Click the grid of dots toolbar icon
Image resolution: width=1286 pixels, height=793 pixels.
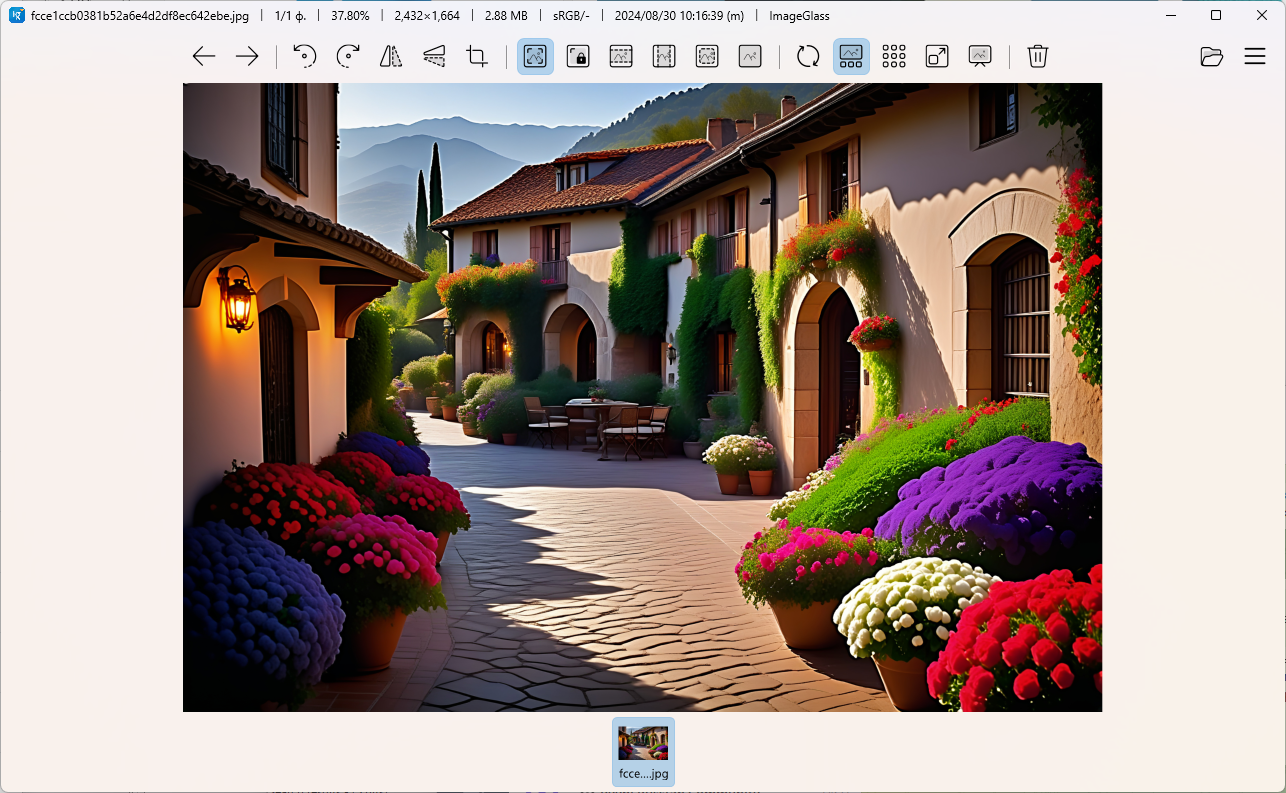coord(894,57)
